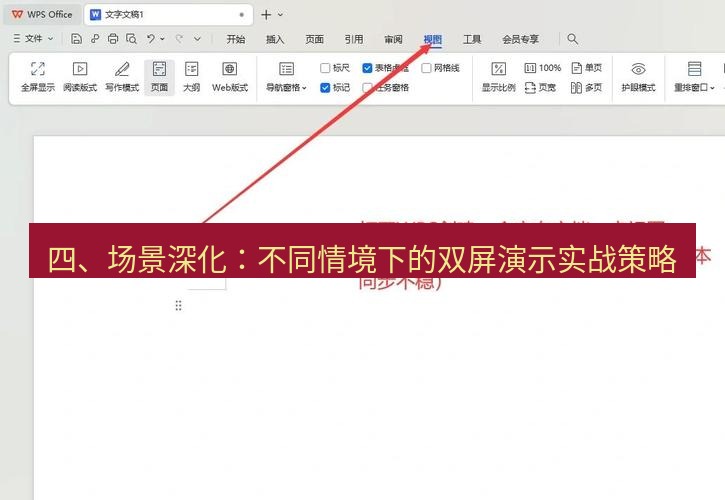Image resolution: width=725 pixels, height=500 pixels.
Task: Switch to the 插入 tab
Action: point(275,39)
